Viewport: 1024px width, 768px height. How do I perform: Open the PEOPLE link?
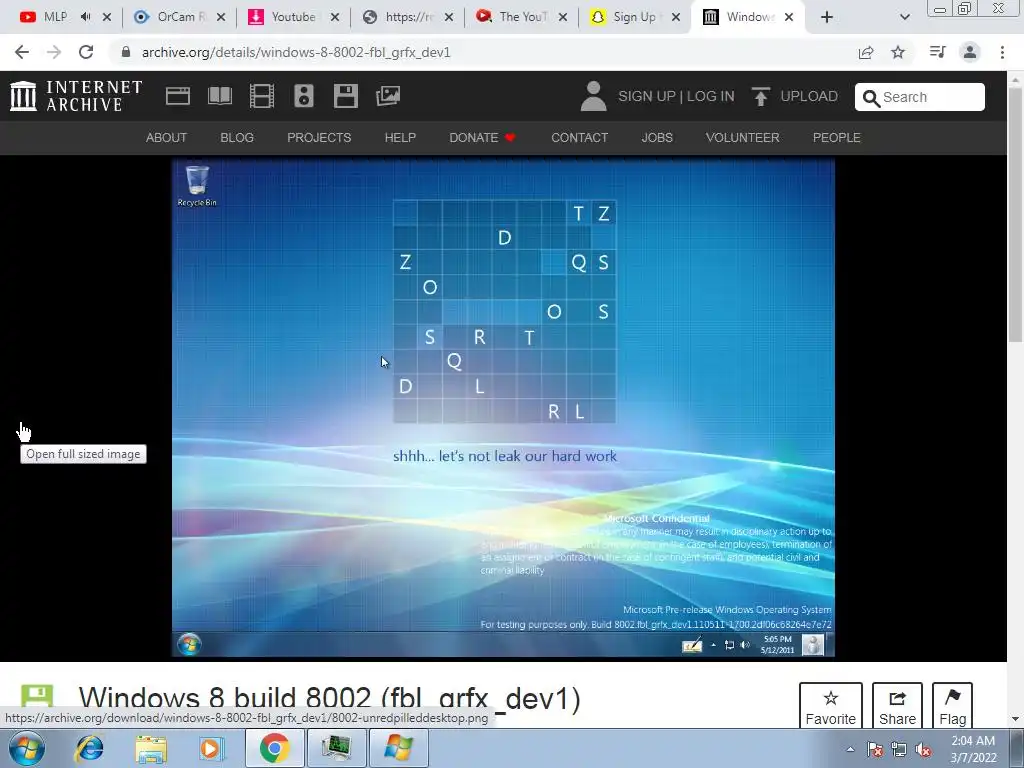pos(836,138)
